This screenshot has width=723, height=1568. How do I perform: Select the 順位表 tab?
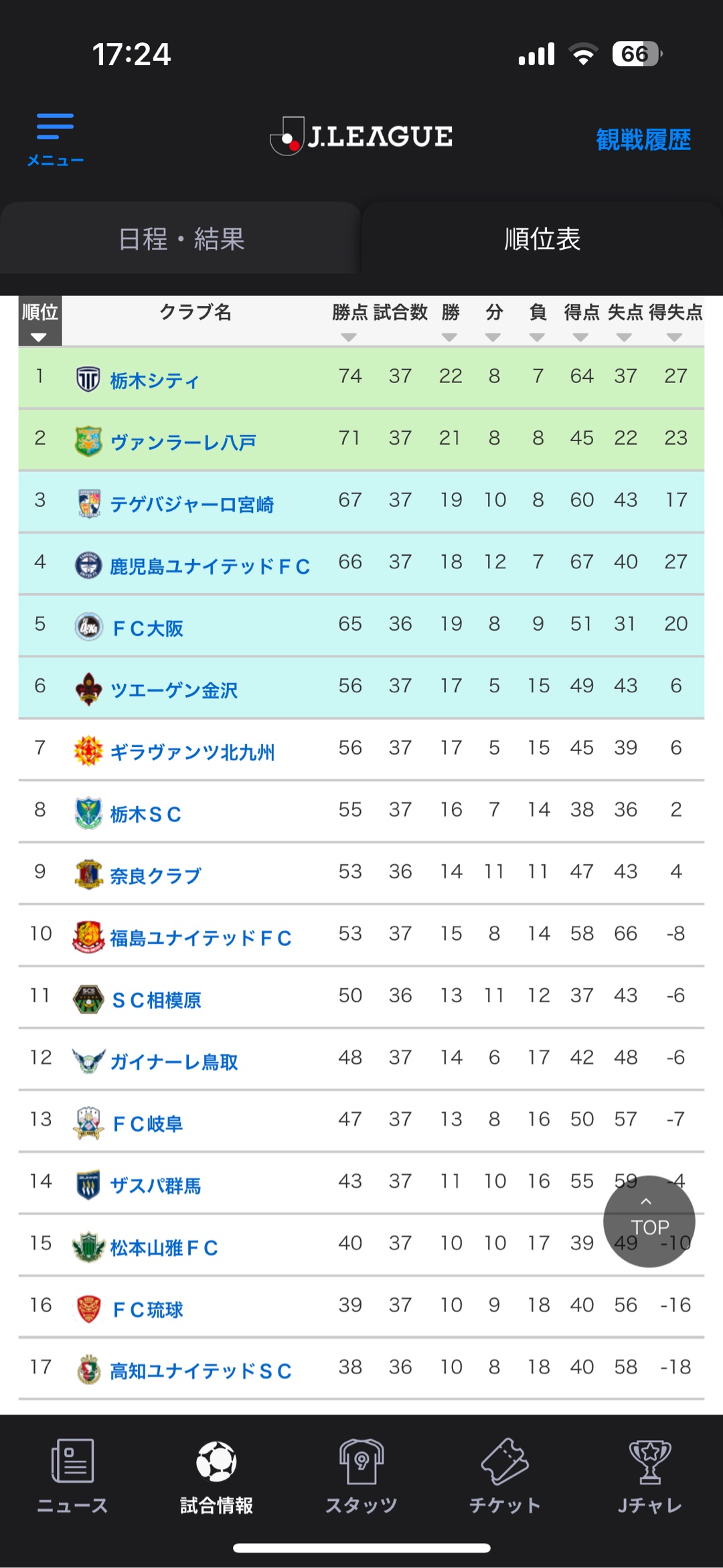[x=542, y=239]
